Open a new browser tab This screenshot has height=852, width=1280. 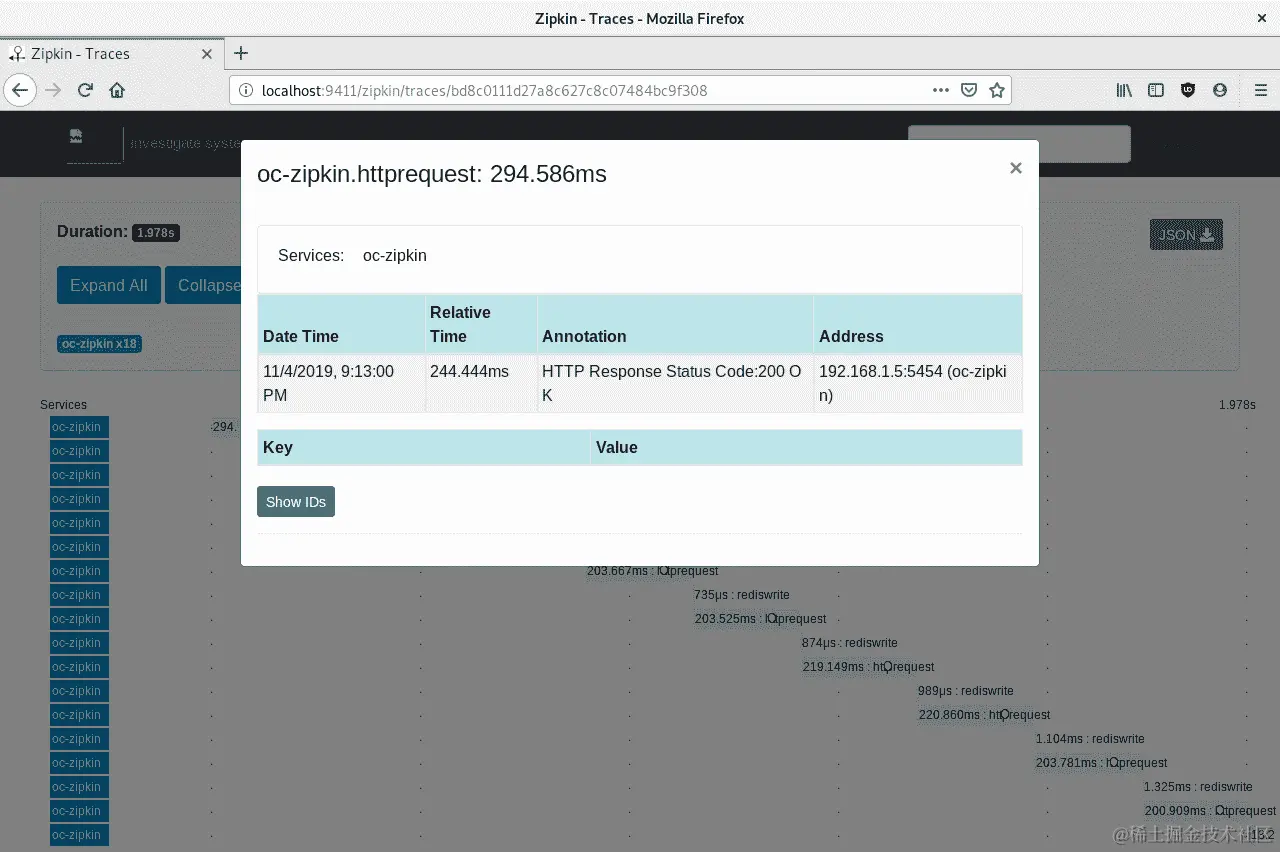(x=241, y=54)
